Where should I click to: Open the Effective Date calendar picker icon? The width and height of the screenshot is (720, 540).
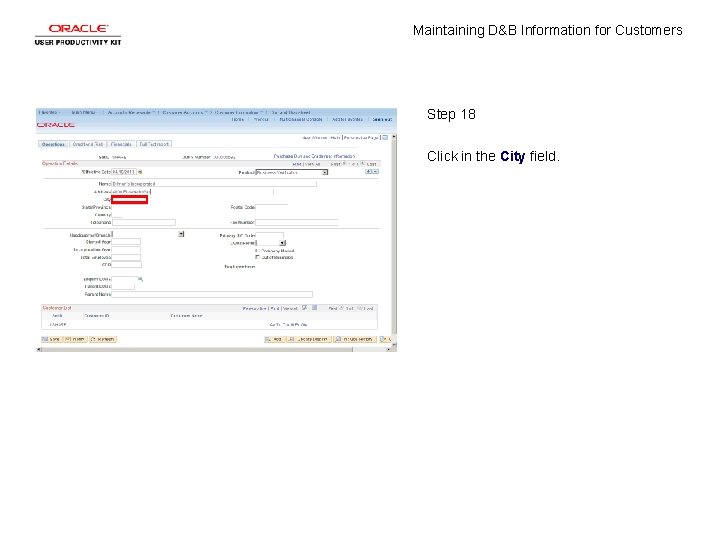click(140, 172)
